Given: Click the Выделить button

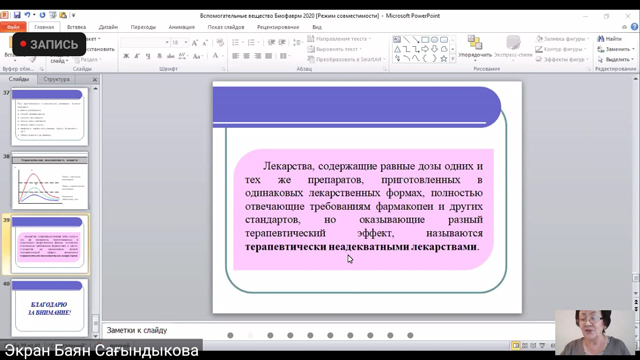Looking at the screenshot, I should [616, 59].
